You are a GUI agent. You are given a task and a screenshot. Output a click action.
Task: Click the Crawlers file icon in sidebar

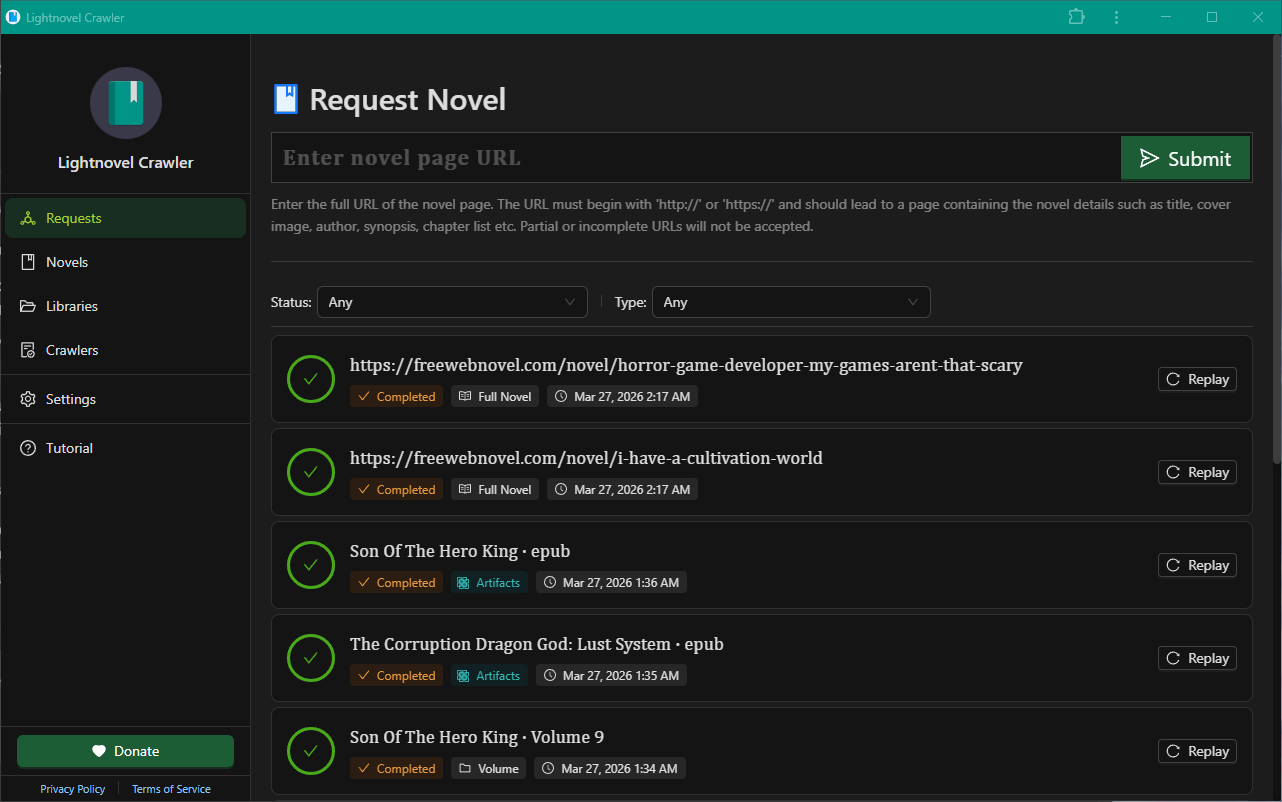(x=28, y=350)
